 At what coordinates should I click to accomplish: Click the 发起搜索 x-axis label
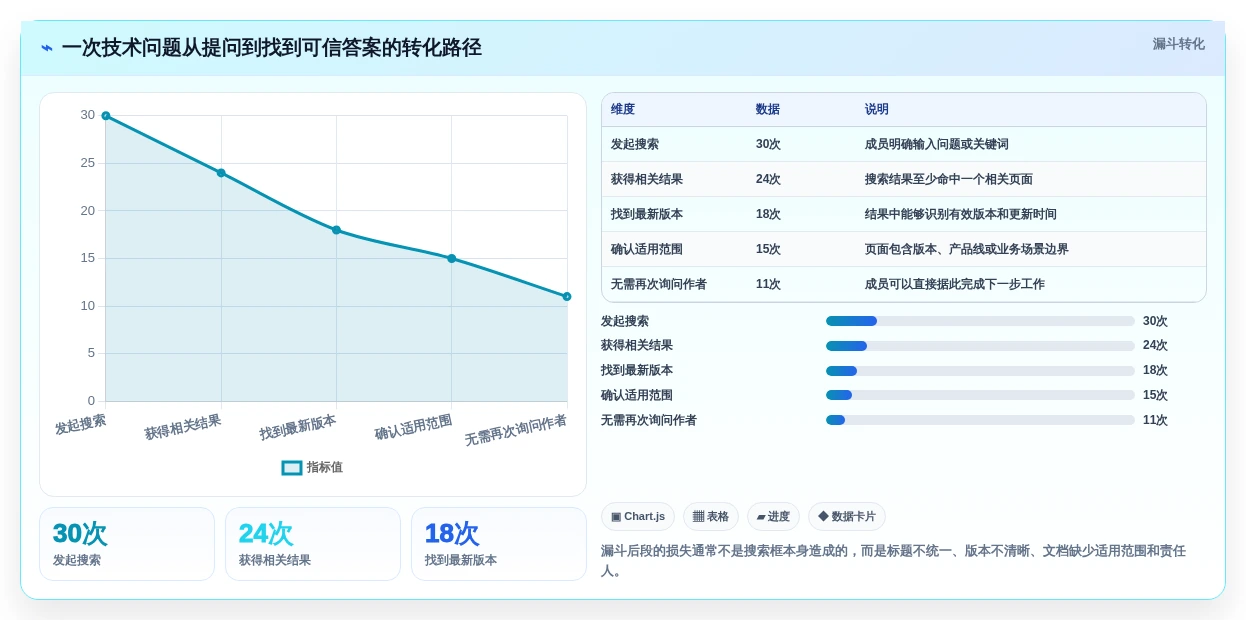[x=80, y=424]
